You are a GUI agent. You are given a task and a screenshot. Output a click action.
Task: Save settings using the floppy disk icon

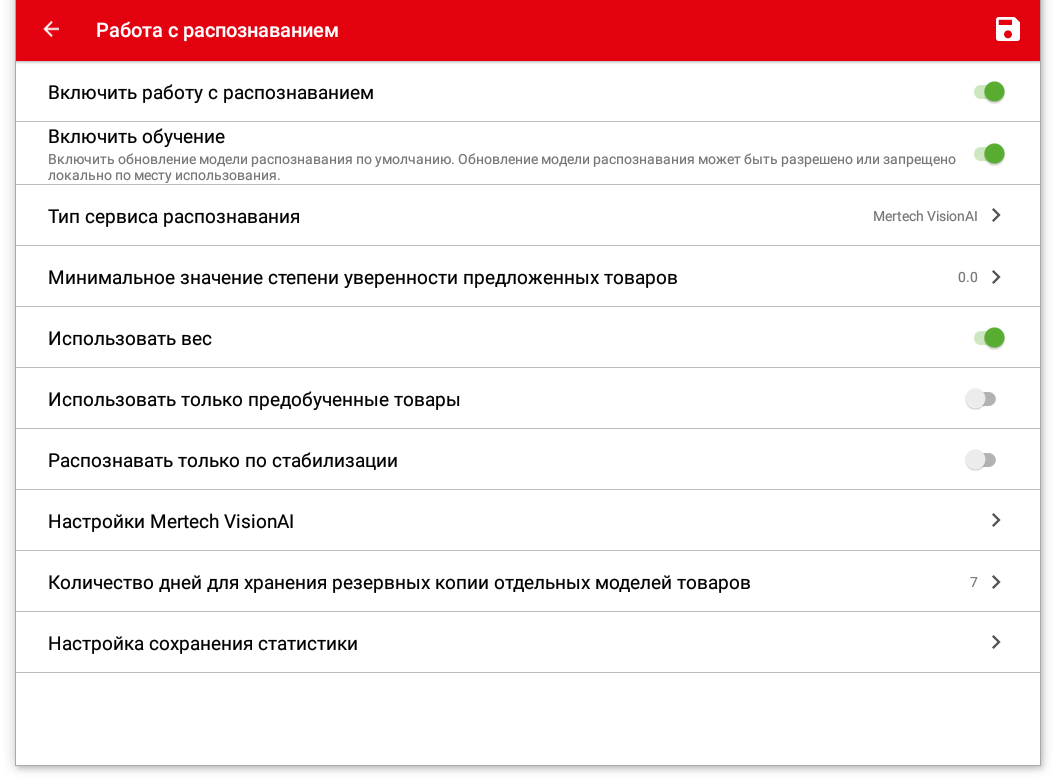1009,29
